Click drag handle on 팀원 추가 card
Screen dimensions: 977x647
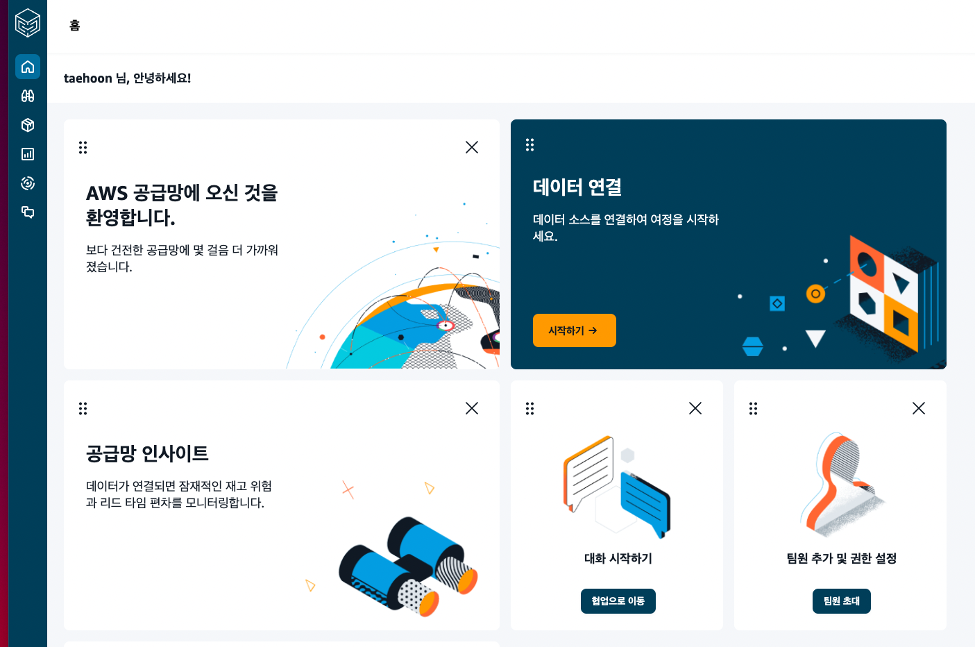point(753,408)
